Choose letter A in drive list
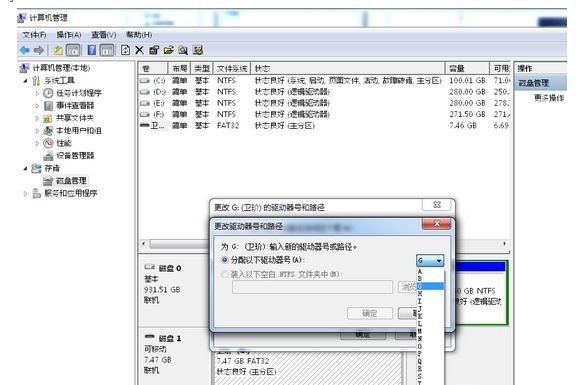Image resolution: width=579 pixels, height=385 pixels. click(430, 271)
